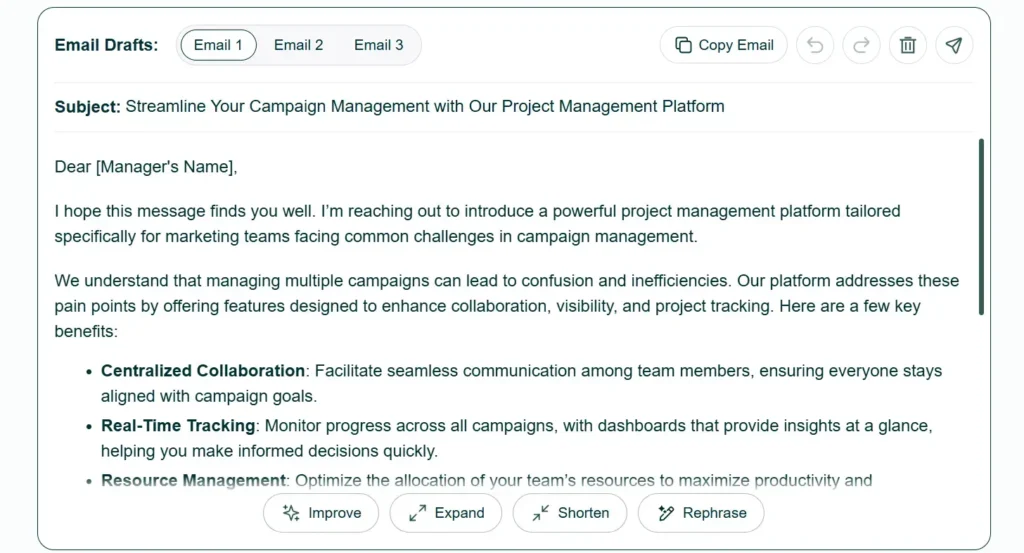Select the Email 1 draft tab
Image resolution: width=1024 pixels, height=553 pixels.
pos(218,45)
